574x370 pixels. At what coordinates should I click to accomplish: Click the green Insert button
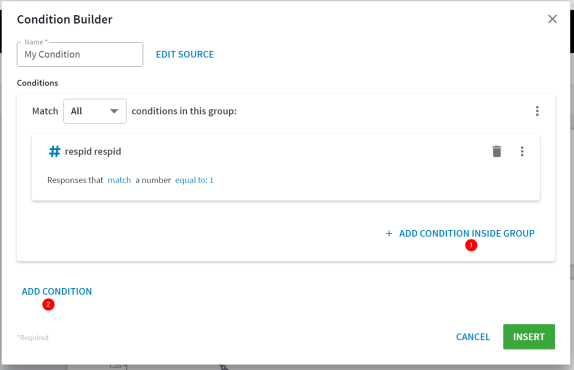529,337
